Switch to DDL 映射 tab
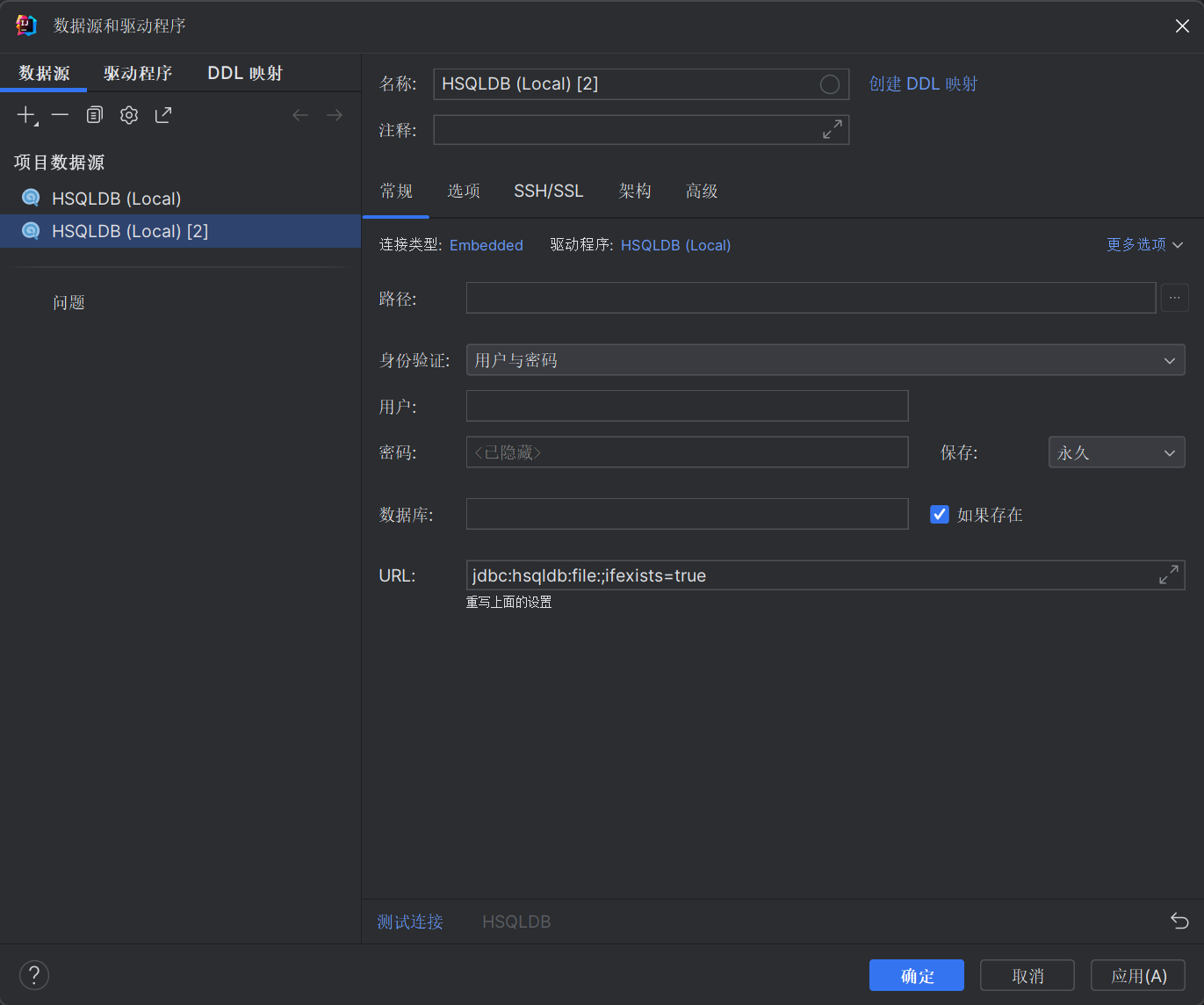 coord(245,73)
